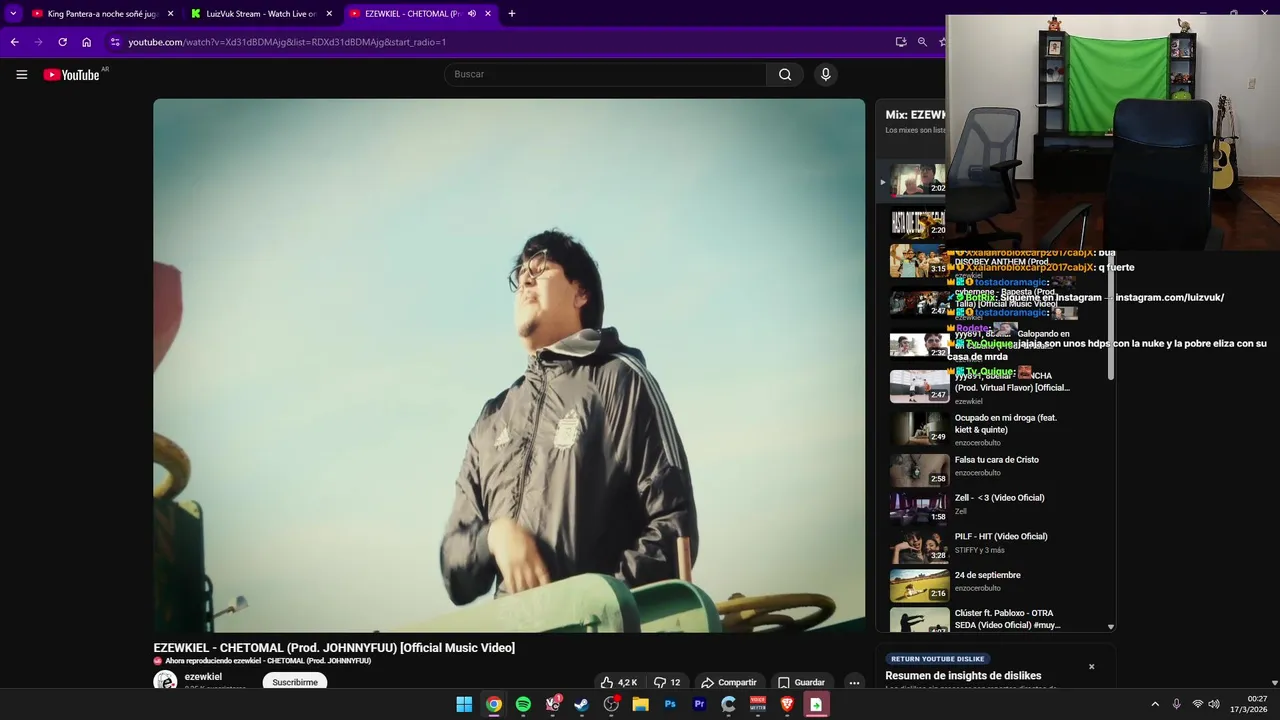Screen dimensions: 1280x720
Task: Open Voicemeeter from the taskbar
Action: click(758, 704)
